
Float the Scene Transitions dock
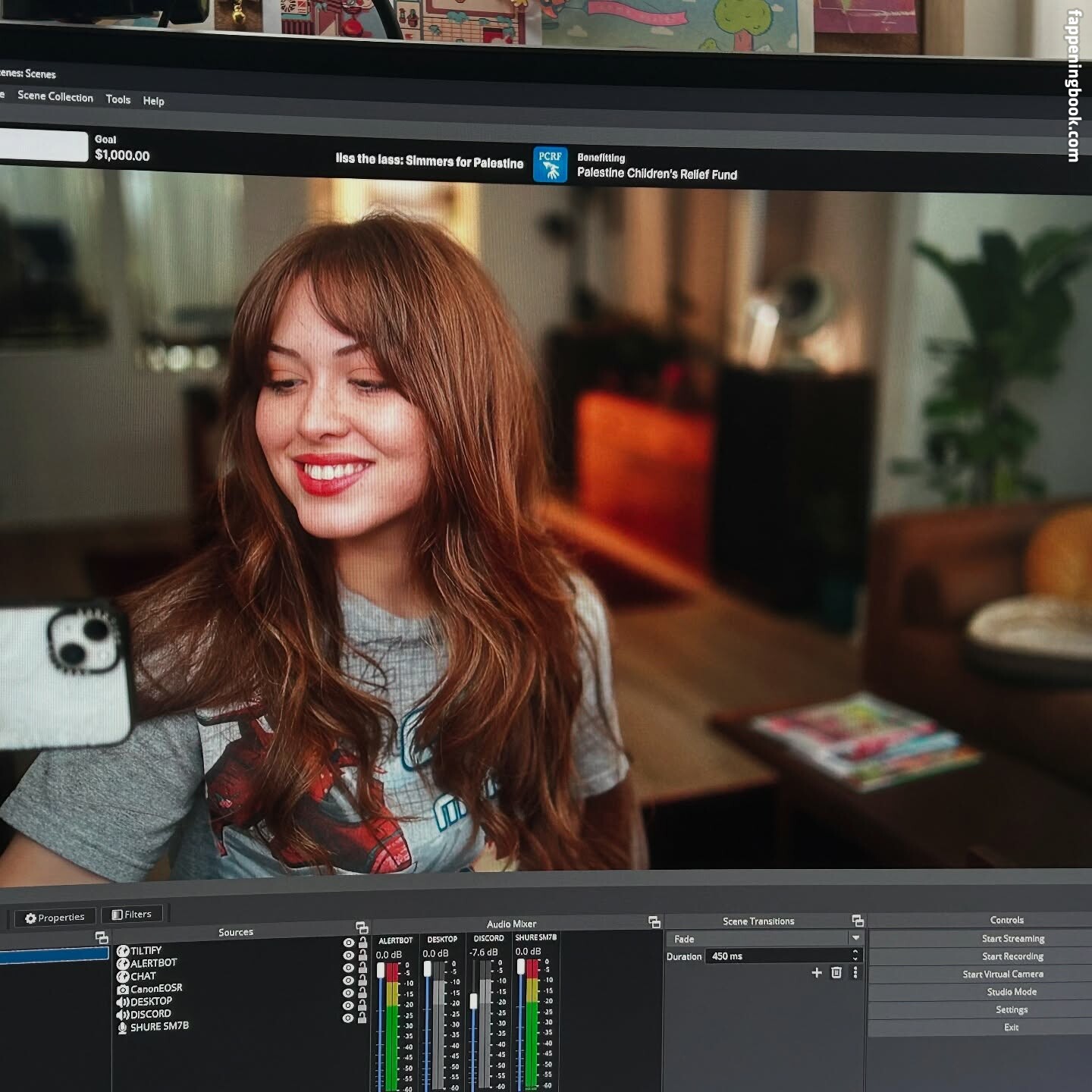[x=858, y=921]
